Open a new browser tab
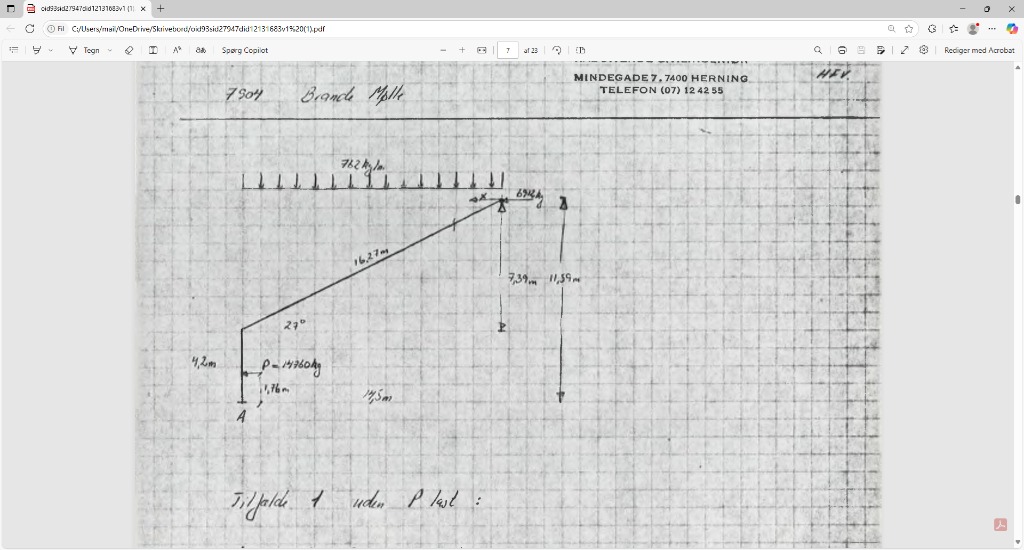 pos(160,8)
